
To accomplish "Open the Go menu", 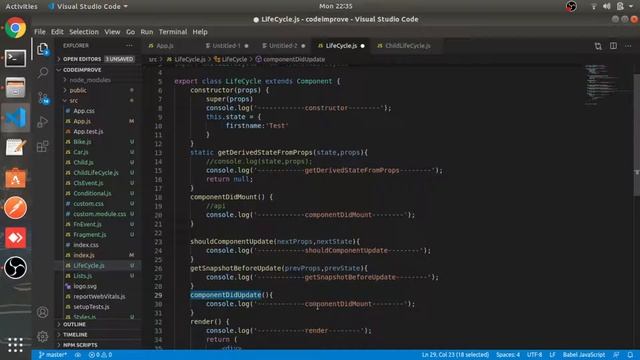I will point(130,32).
